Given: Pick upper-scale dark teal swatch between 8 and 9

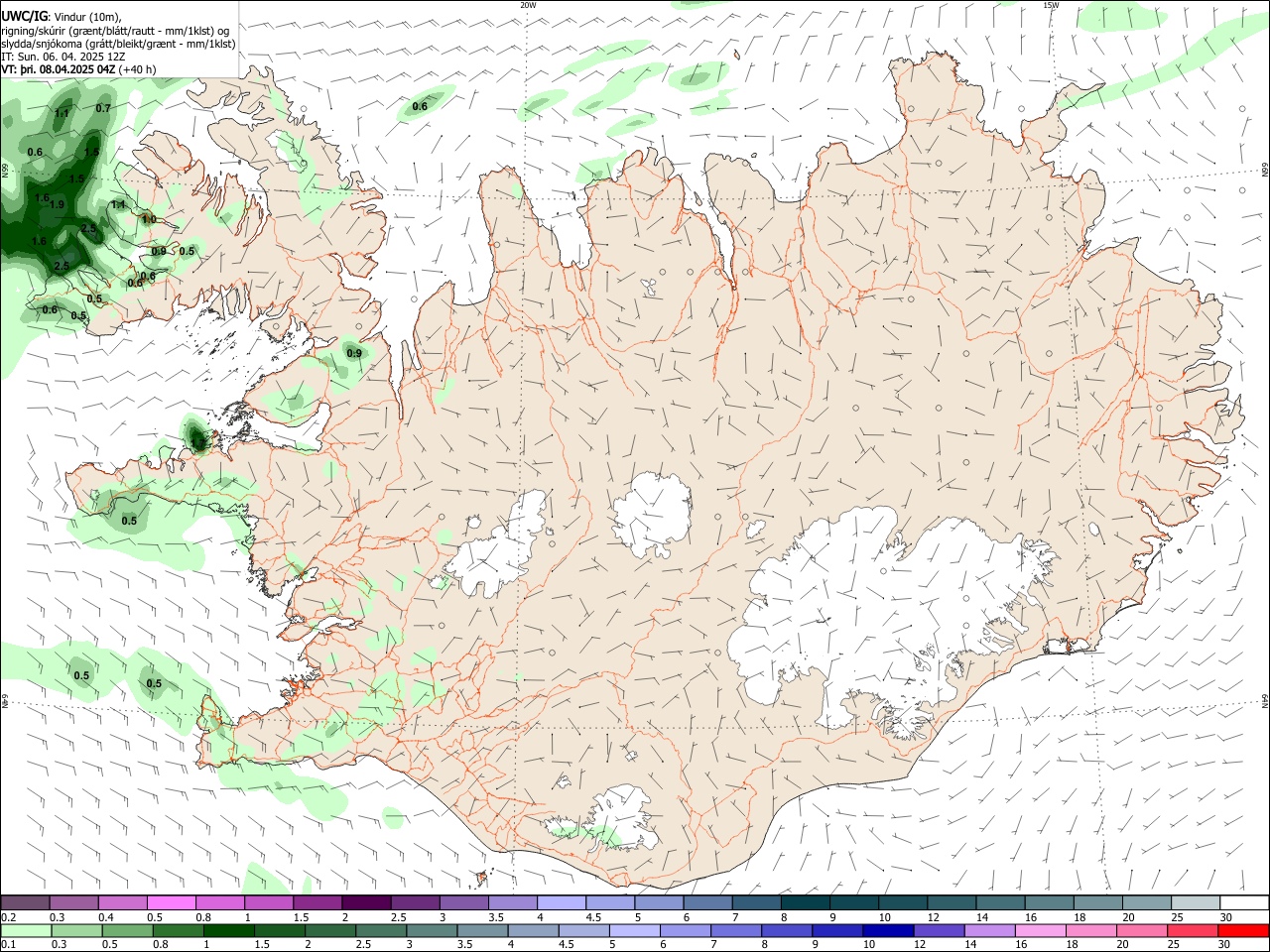Looking at the screenshot, I should [805, 902].
